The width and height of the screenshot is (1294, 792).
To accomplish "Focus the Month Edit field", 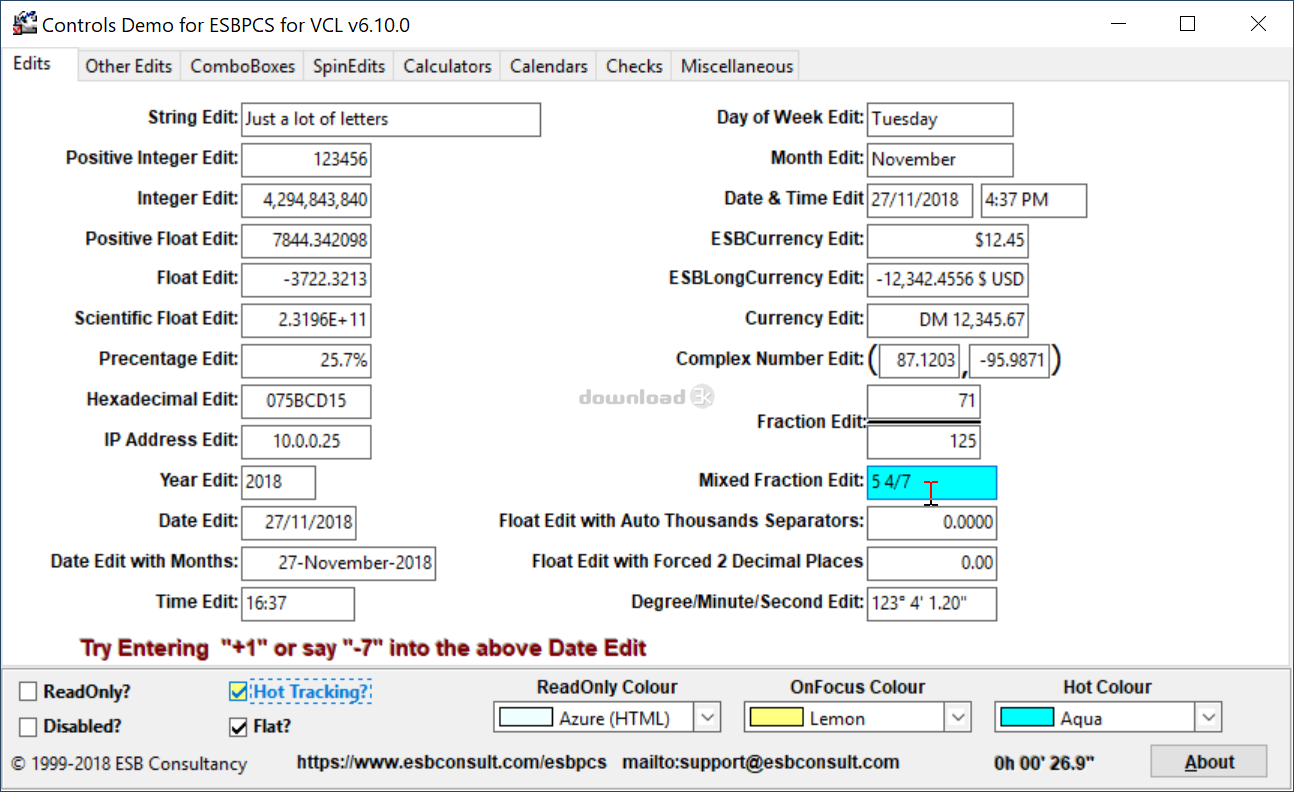I will (940, 159).
